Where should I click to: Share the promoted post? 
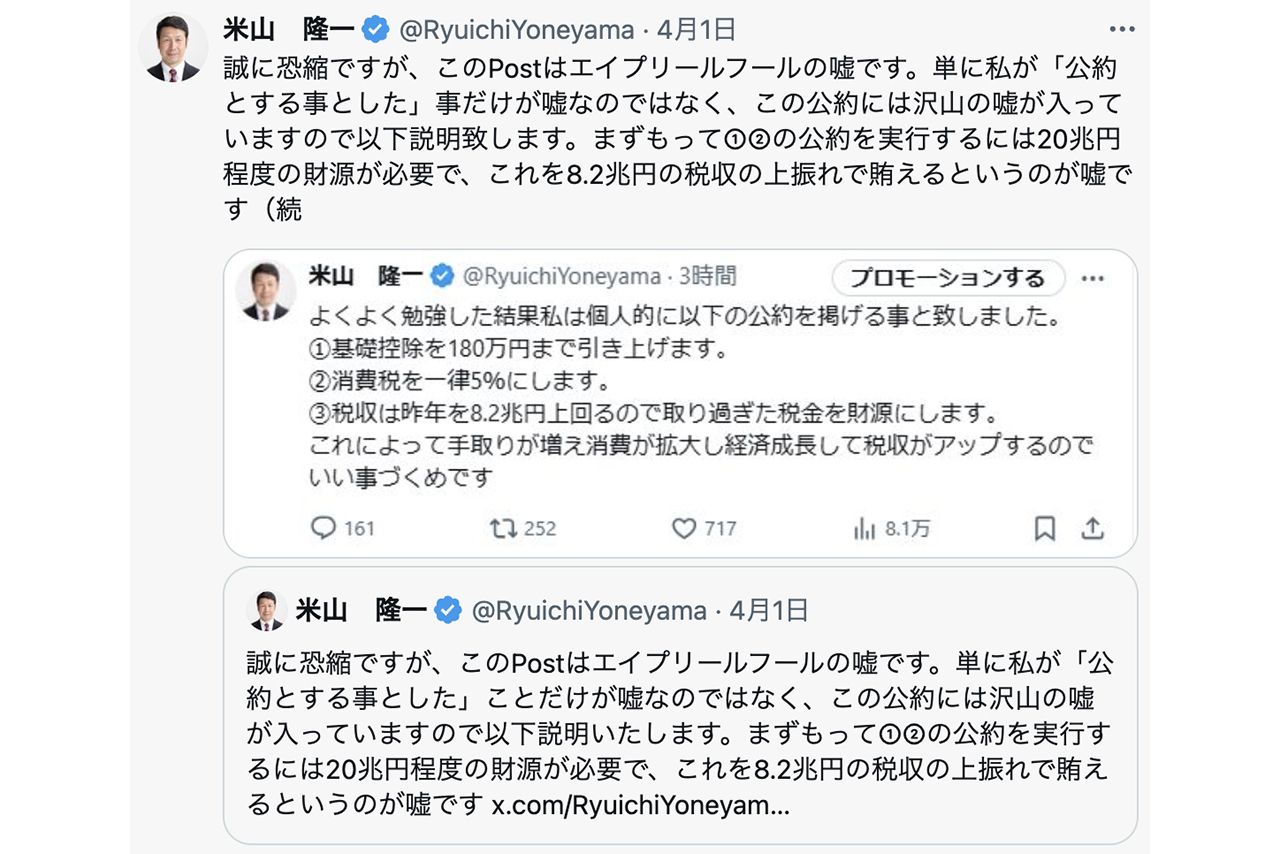click(x=1092, y=528)
